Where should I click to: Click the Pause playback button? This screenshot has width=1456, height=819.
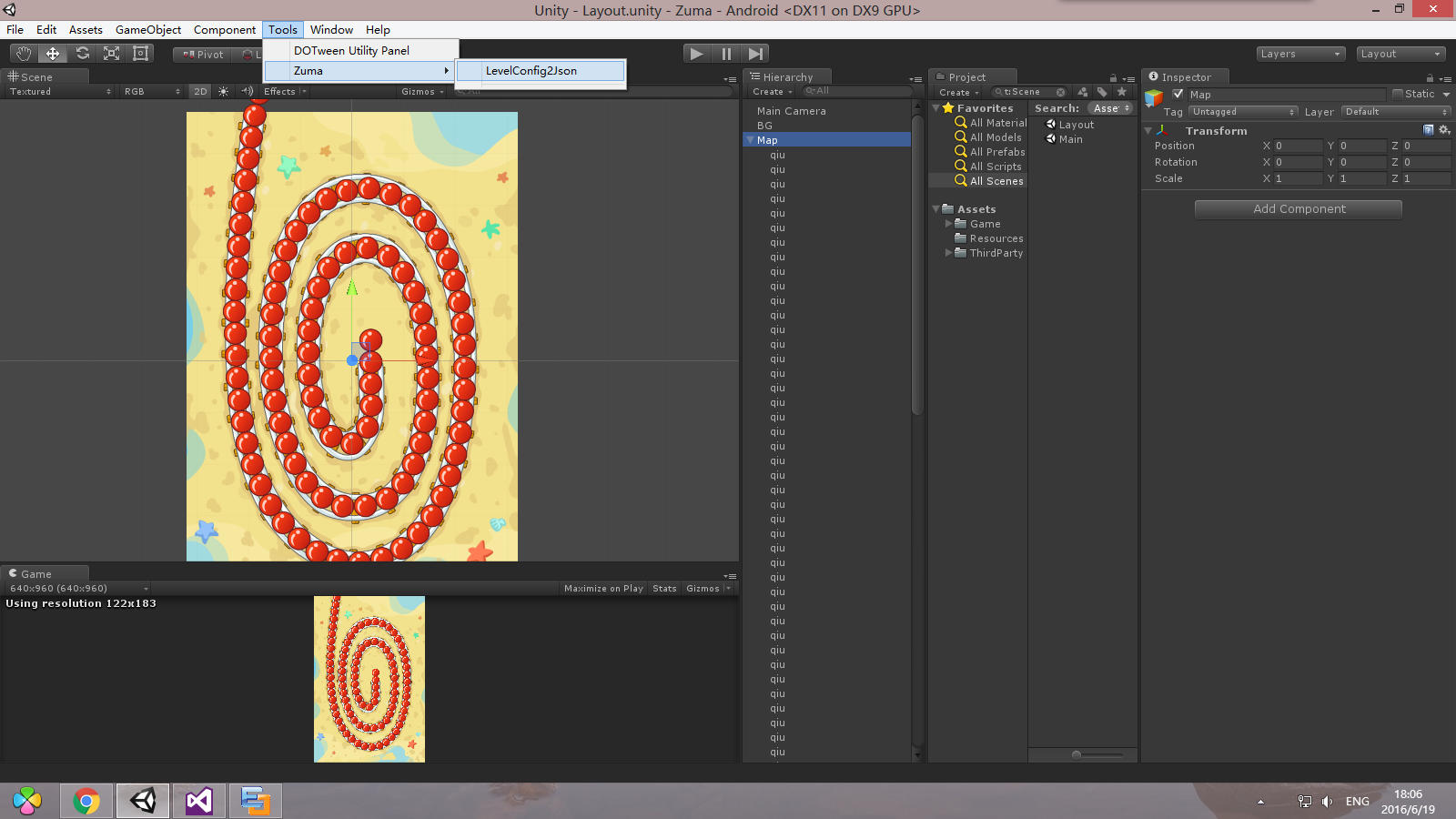tap(726, 54)
